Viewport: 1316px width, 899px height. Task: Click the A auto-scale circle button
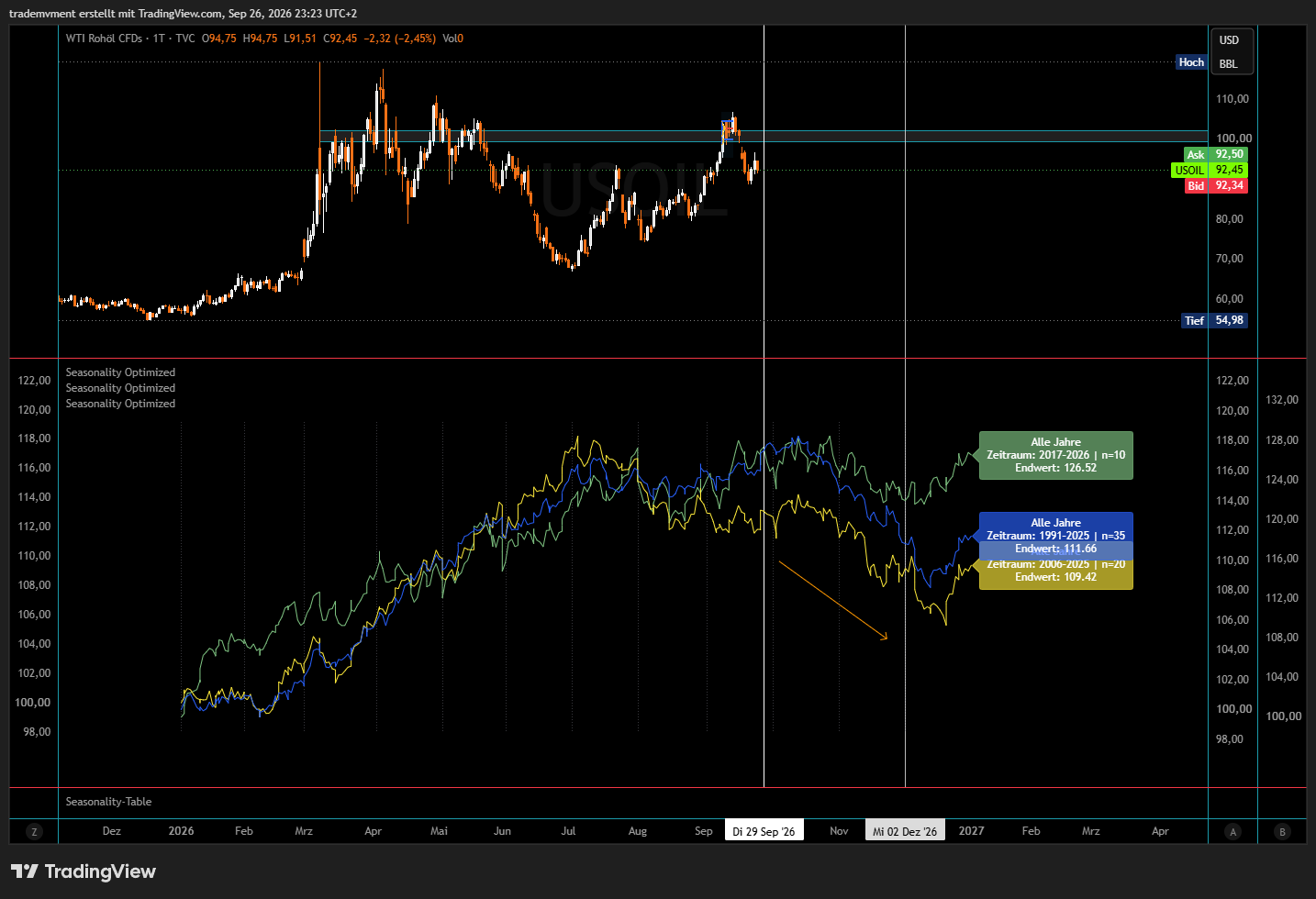tap(1232, 832)
